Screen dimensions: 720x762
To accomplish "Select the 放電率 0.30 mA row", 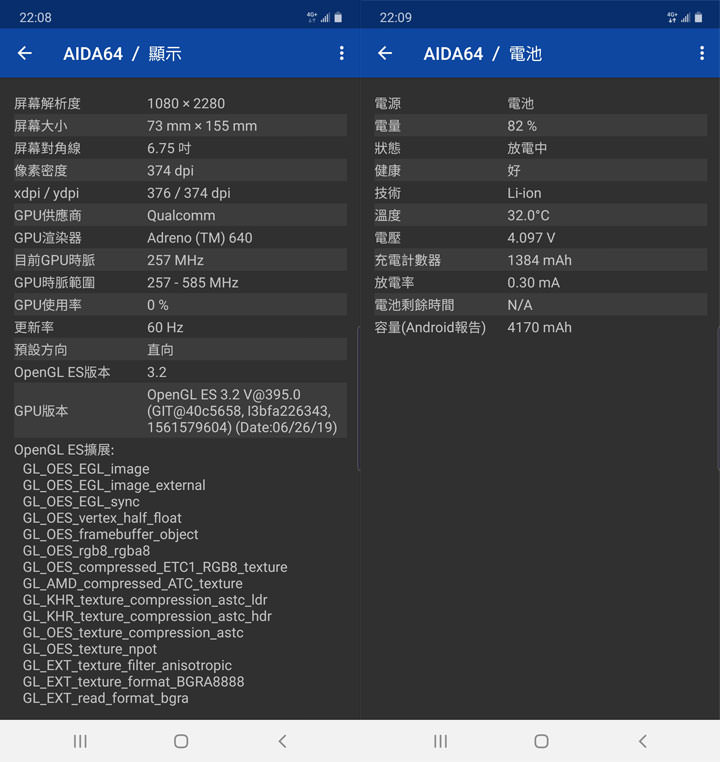I will point(540,282).
